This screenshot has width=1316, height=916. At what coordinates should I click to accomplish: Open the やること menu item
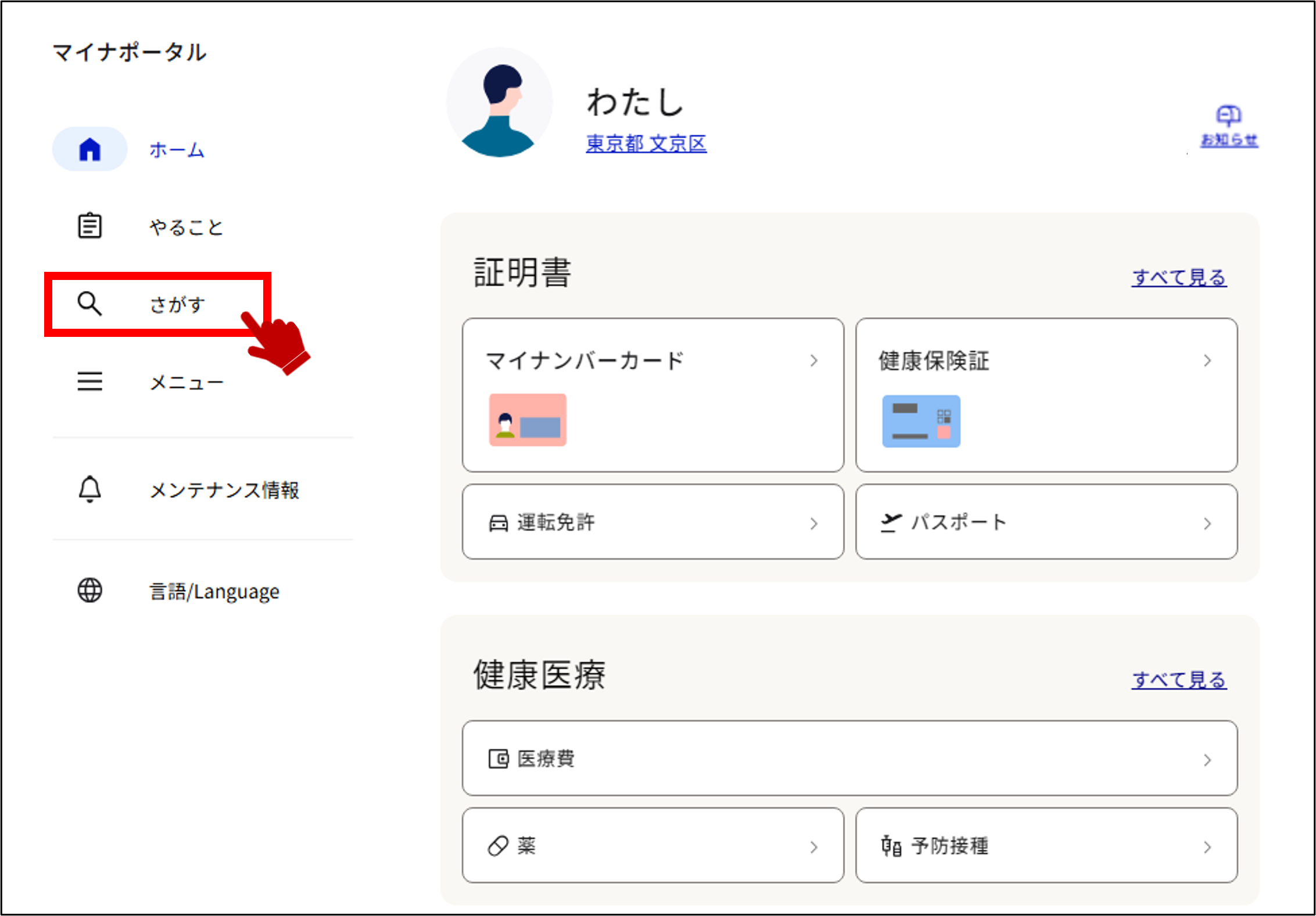[x=186, y=227]
